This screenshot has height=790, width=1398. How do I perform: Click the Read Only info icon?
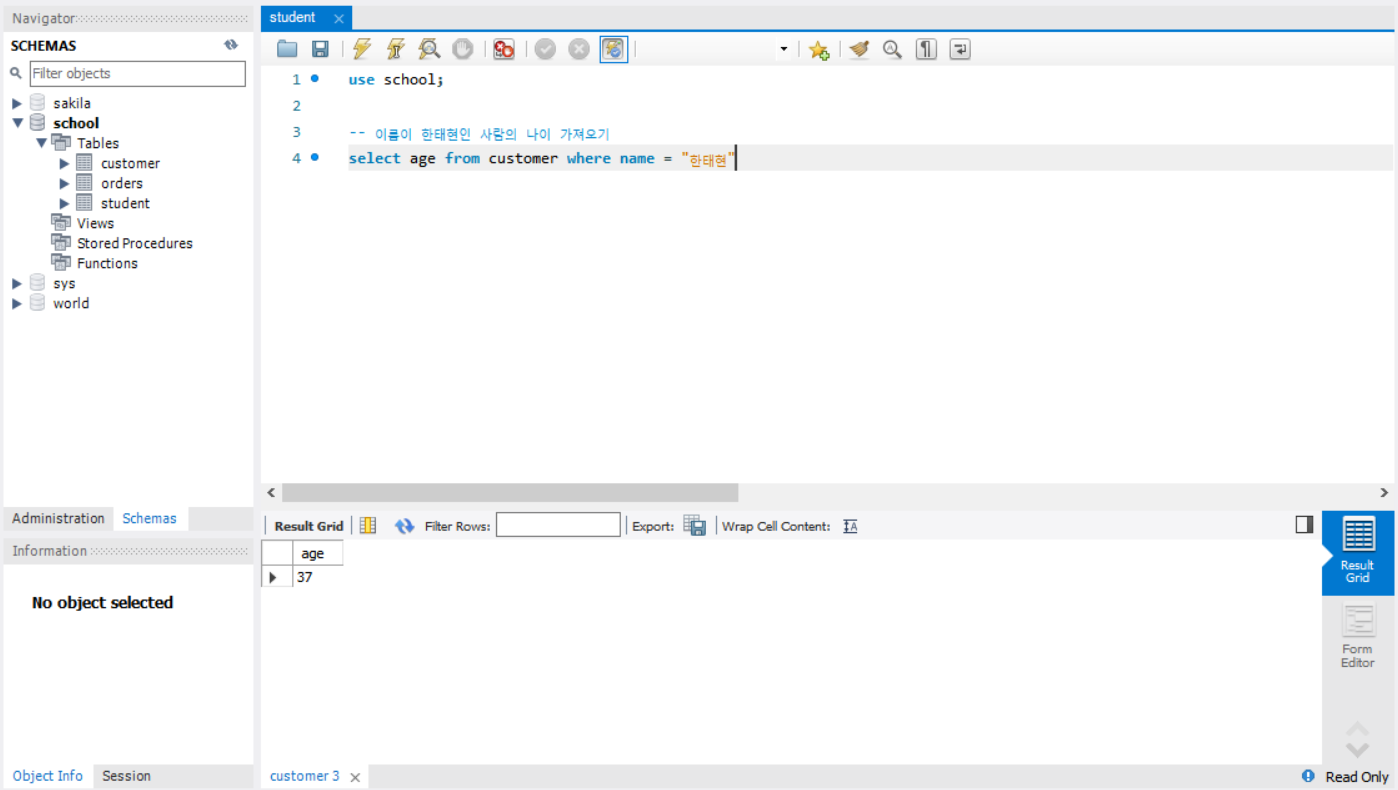tap(1308, 776)
